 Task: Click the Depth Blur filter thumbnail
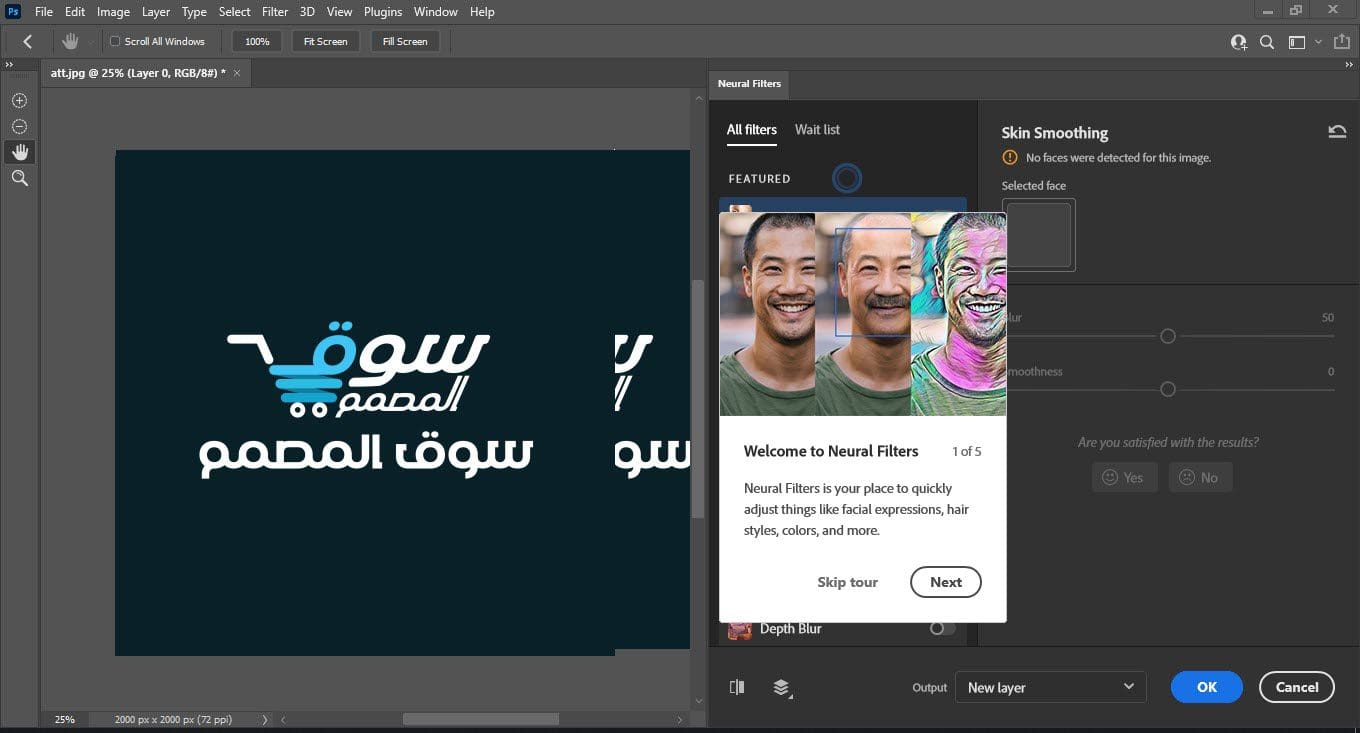(x=740, y=629)
